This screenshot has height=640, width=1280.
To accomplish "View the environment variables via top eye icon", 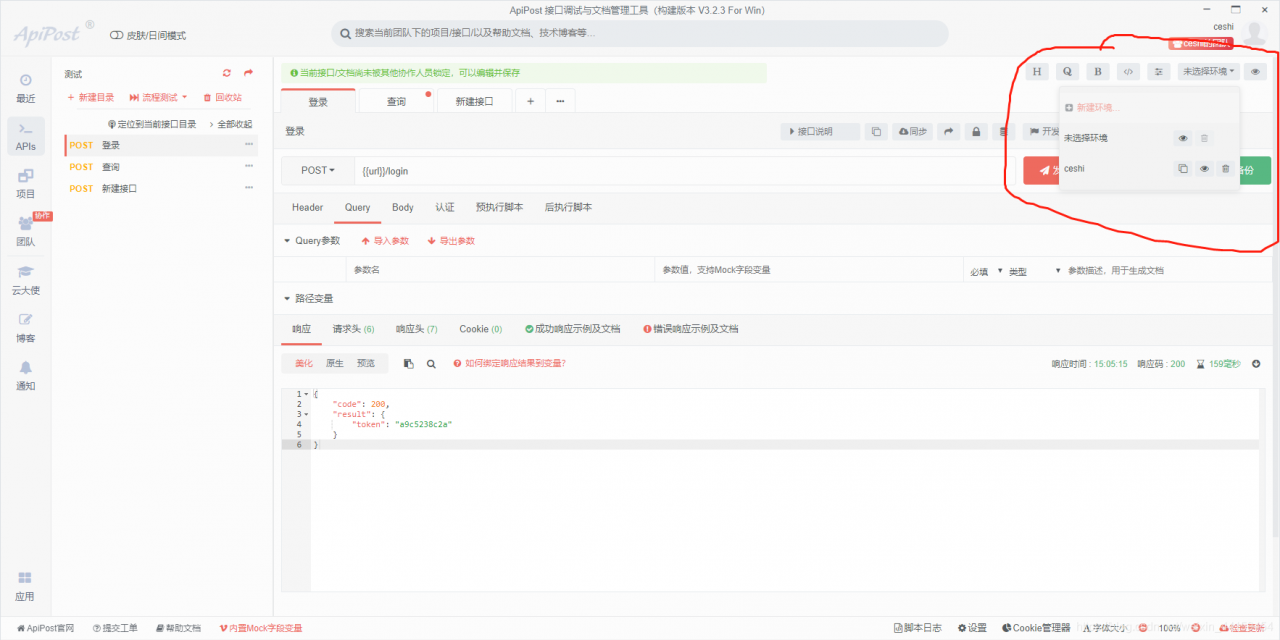I will coord(1256,72).
